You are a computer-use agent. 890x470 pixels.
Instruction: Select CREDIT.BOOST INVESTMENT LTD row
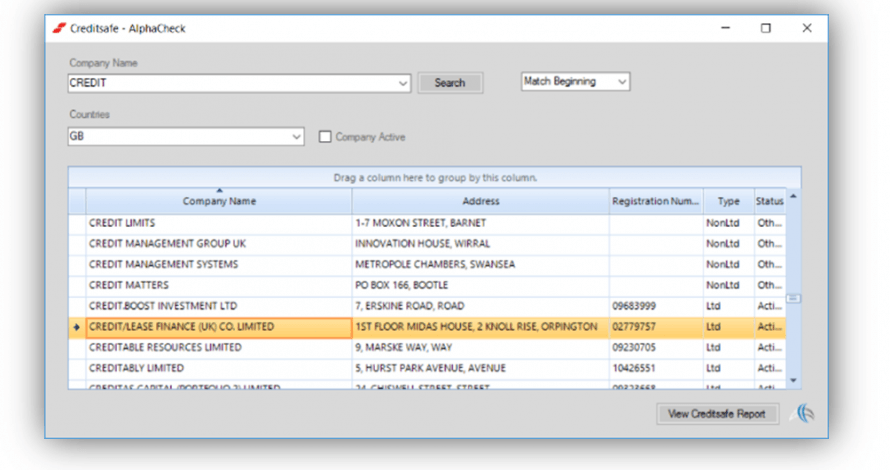tap(427, 306)
